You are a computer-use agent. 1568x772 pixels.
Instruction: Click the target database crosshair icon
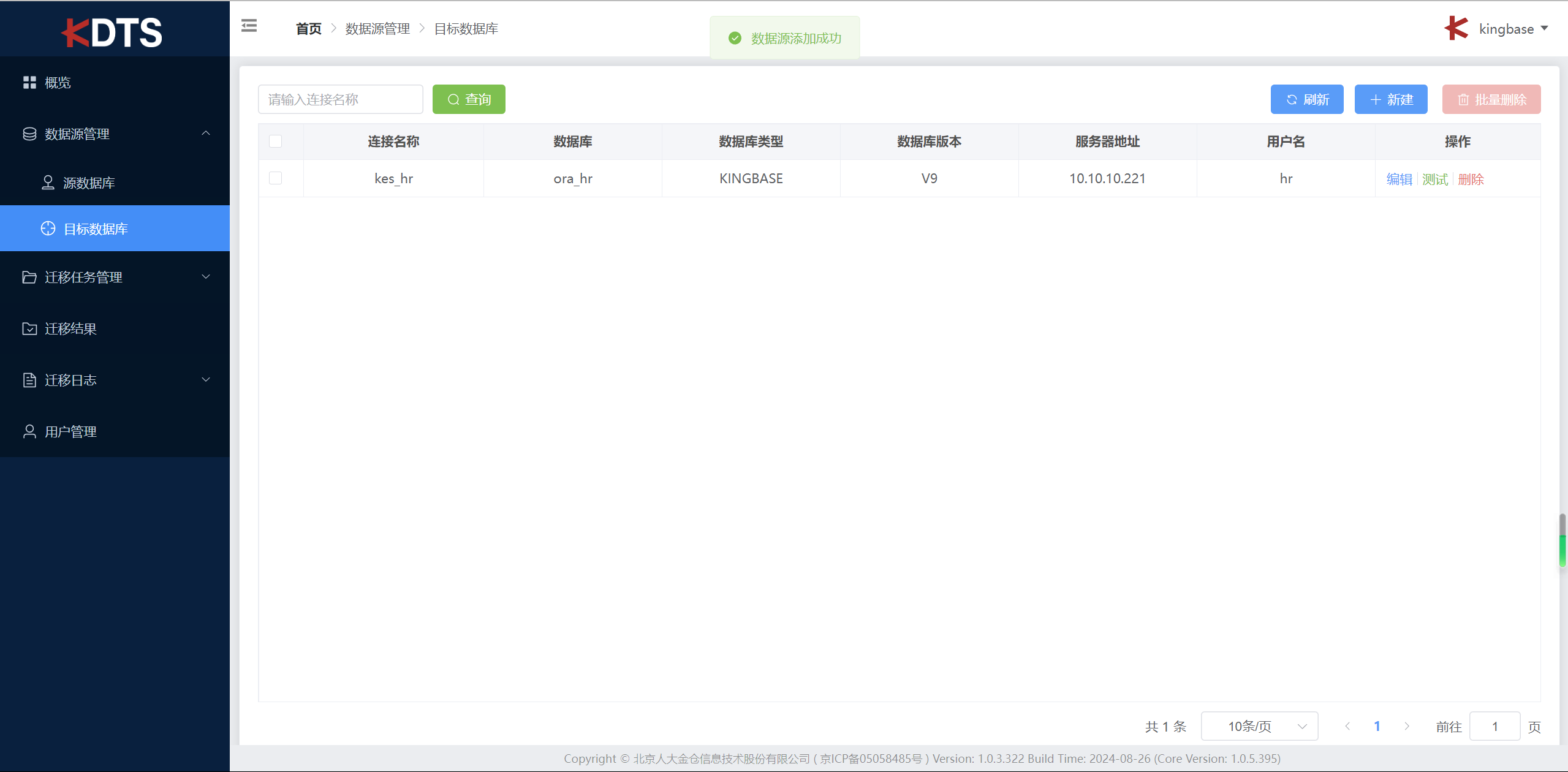(x=48, y=229)
